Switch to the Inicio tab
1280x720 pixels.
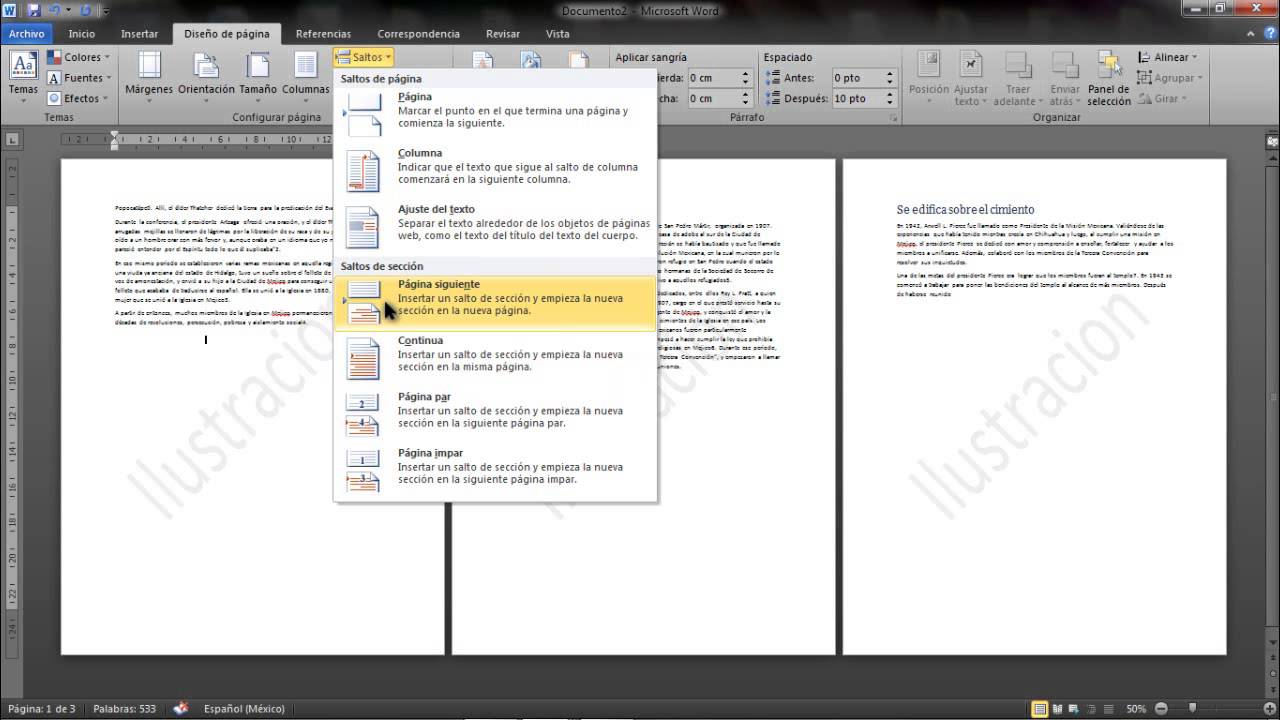pyautogui.click(x=82, y=33)
